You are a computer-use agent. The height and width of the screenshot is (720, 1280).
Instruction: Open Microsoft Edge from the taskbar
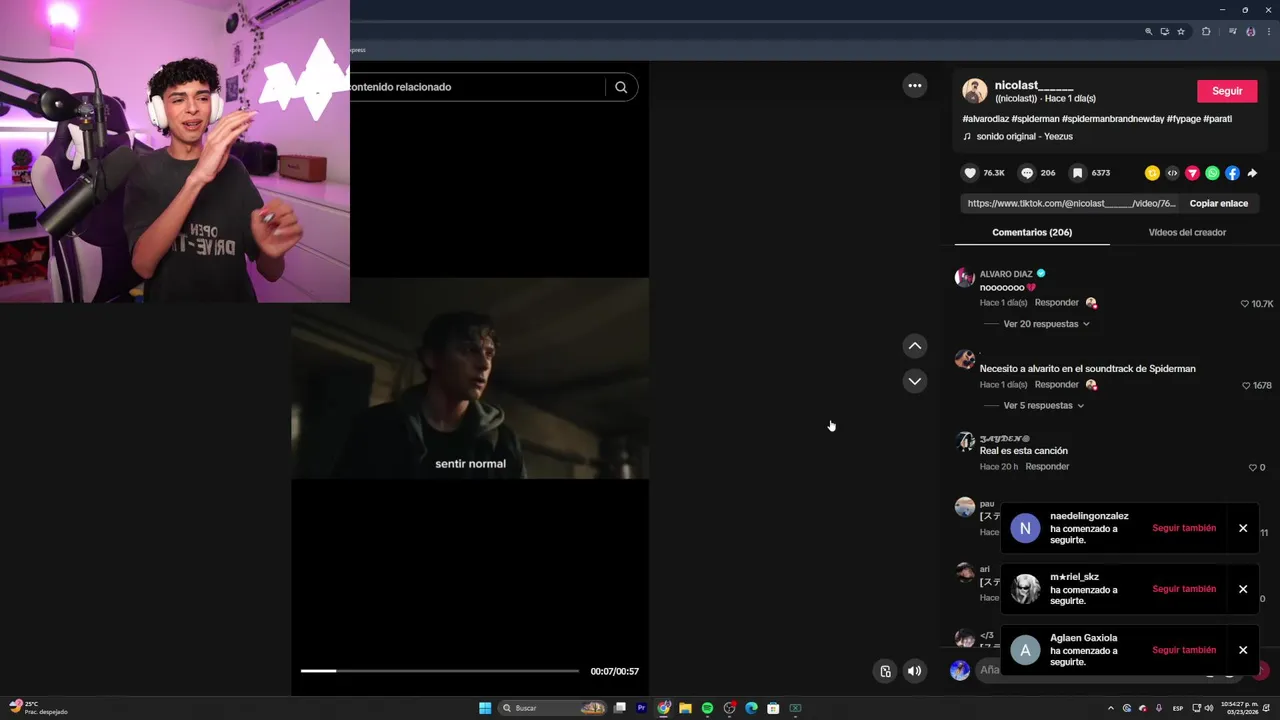click(x=751, y=708)
